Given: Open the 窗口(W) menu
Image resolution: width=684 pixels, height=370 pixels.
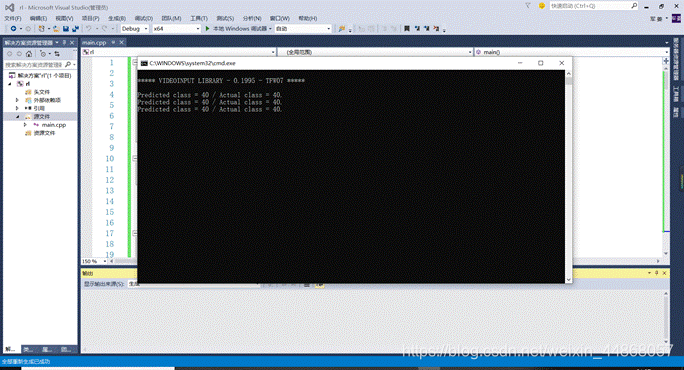Looking at the screenshot, I should point(279,18).
